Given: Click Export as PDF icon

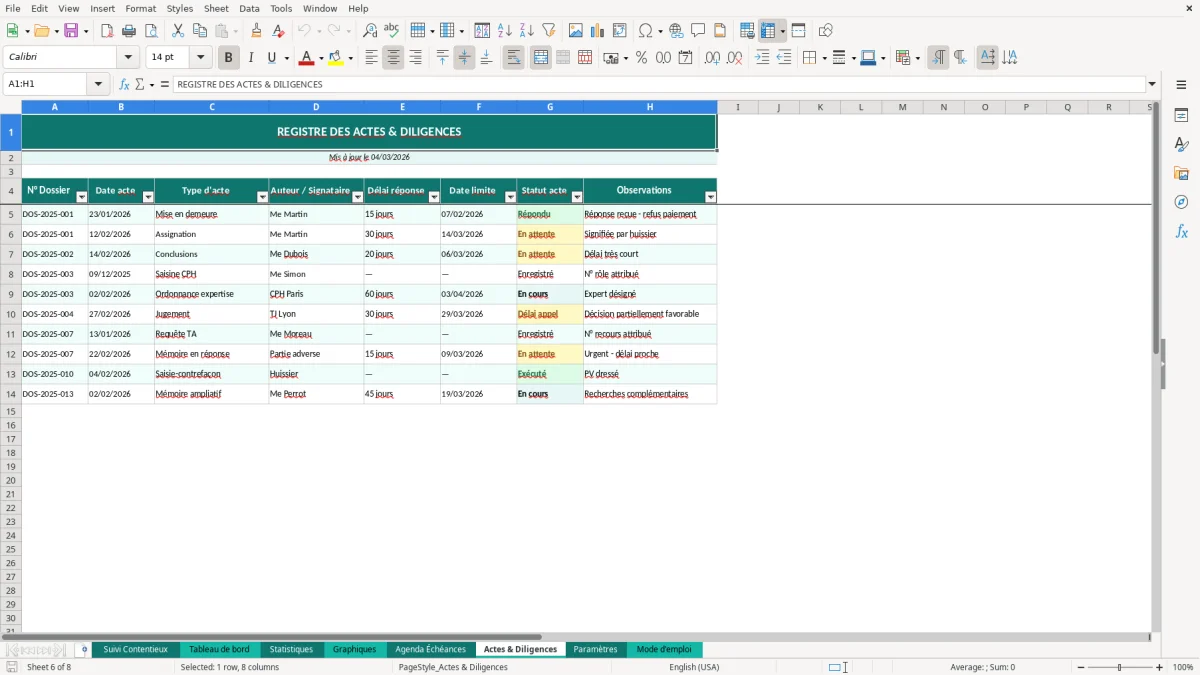Looking at the screenshot, I should point(107,31).
